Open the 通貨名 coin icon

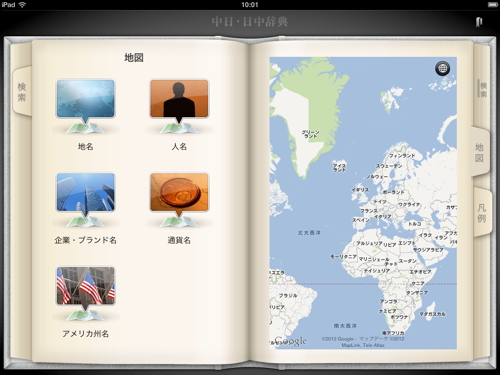click(179, 200)
